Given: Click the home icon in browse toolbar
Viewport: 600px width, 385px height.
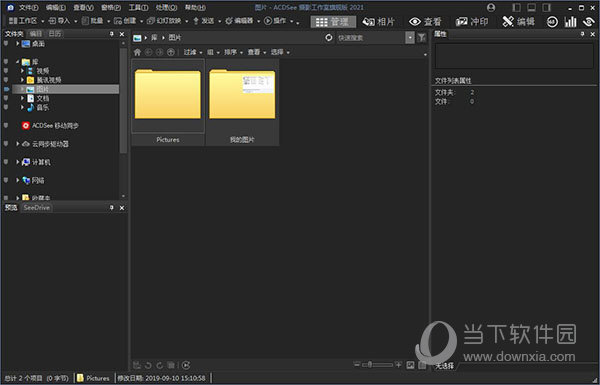Looking at the screenshot, I should pyautogui.click(x=137, y=52).
